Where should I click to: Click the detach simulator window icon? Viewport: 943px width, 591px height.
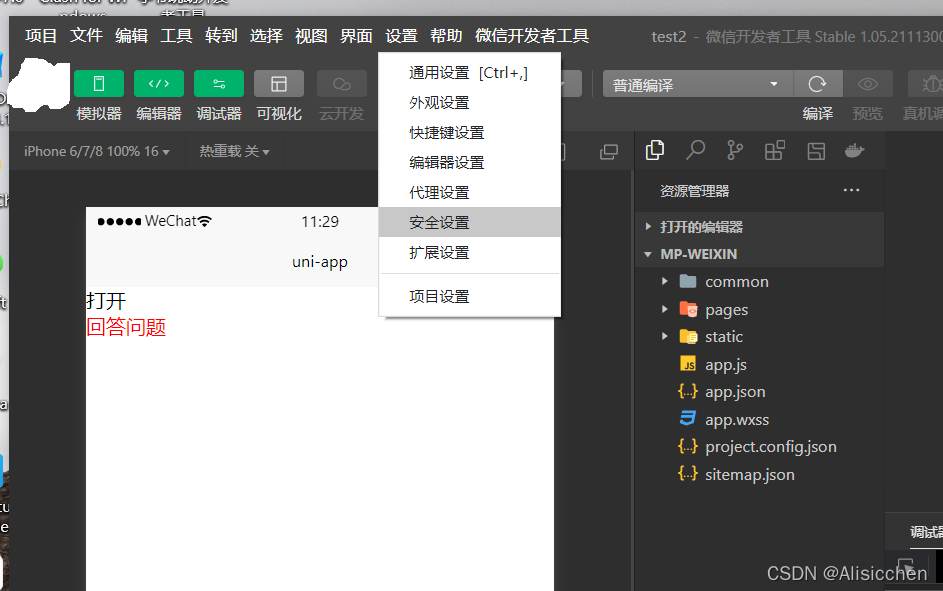[609, 152]
